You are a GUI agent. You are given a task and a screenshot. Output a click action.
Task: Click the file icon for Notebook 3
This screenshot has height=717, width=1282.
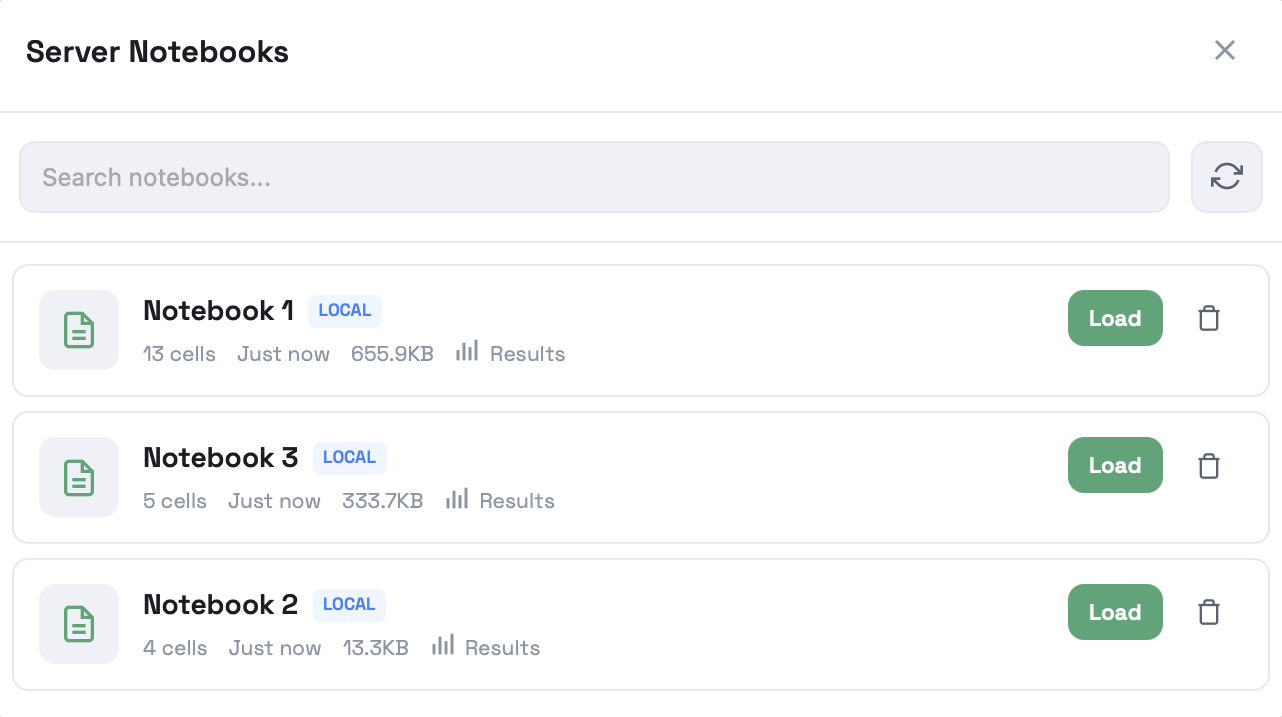coord(79,477)
